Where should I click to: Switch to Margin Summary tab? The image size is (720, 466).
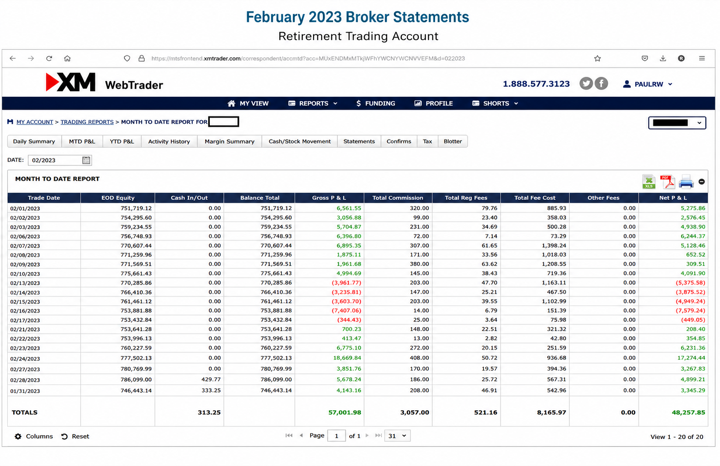point(229,141)
